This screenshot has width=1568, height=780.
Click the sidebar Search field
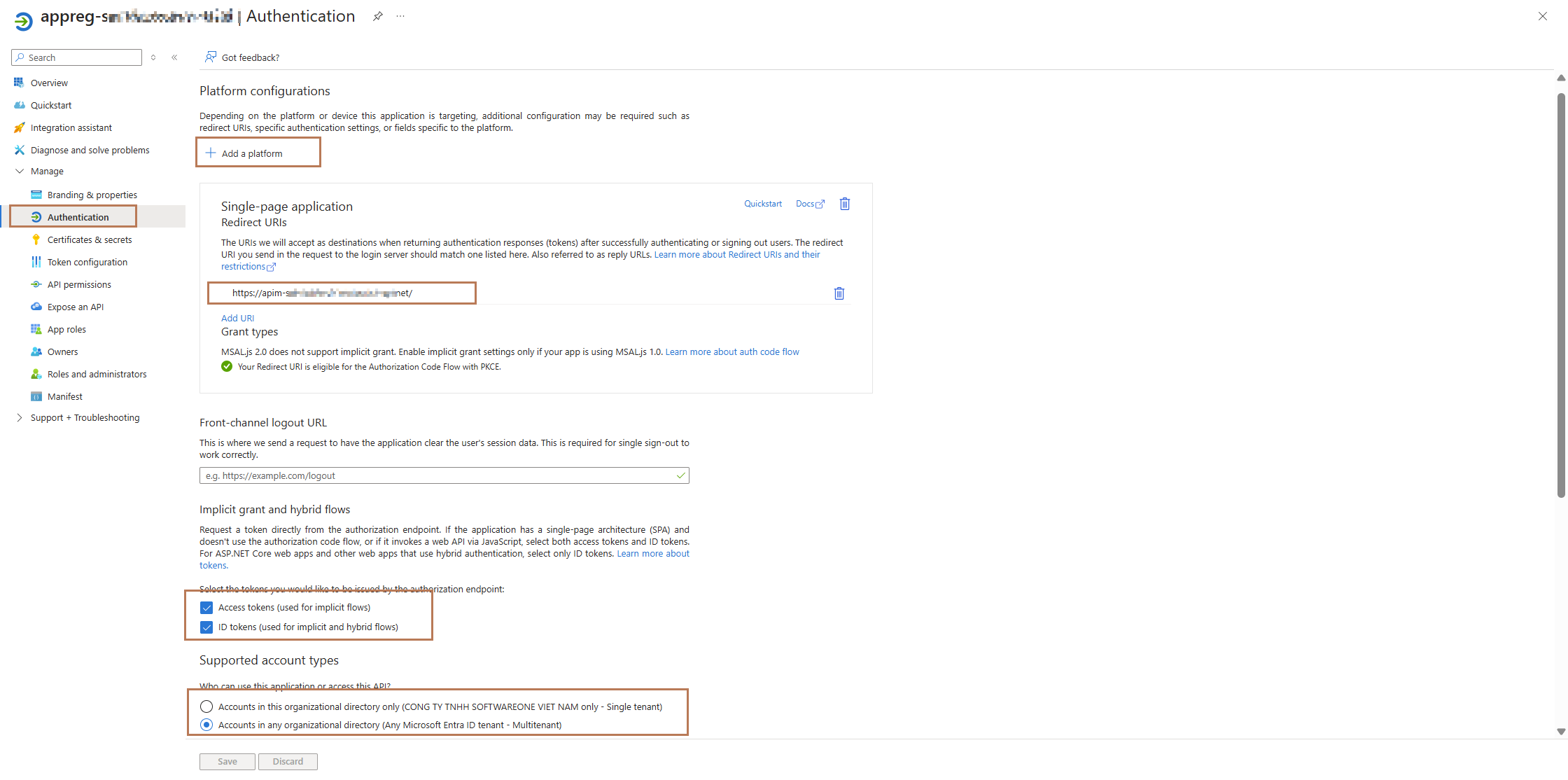tap(77, 57)
